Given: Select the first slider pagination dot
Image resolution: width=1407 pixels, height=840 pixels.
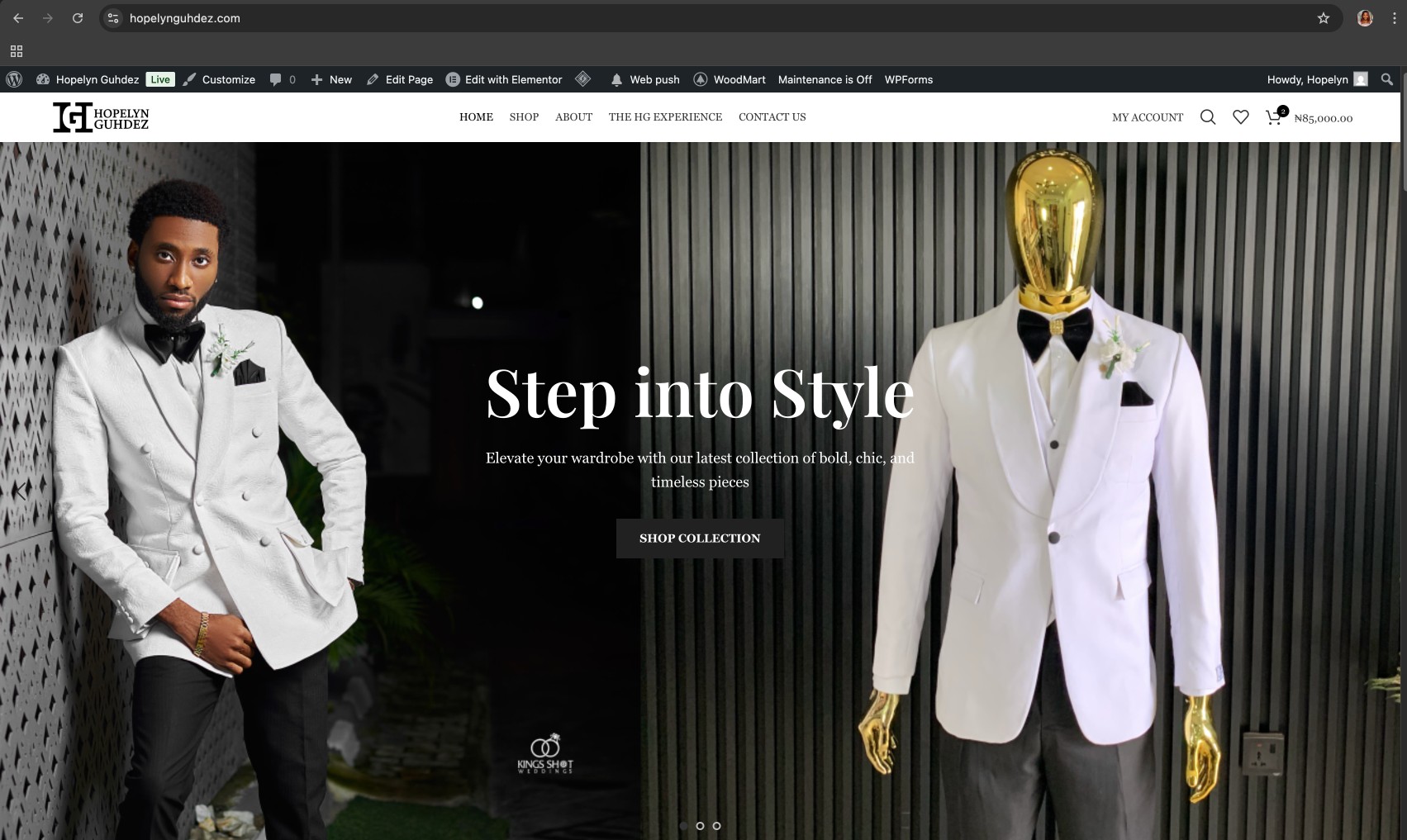Looking at the screenshot, I should coord(683,826).
